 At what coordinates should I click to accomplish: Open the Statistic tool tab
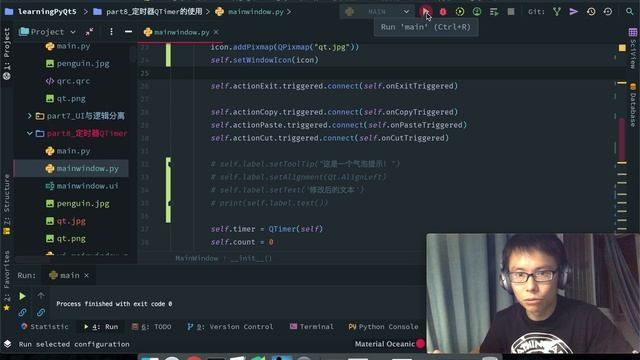tap(44, 327)
